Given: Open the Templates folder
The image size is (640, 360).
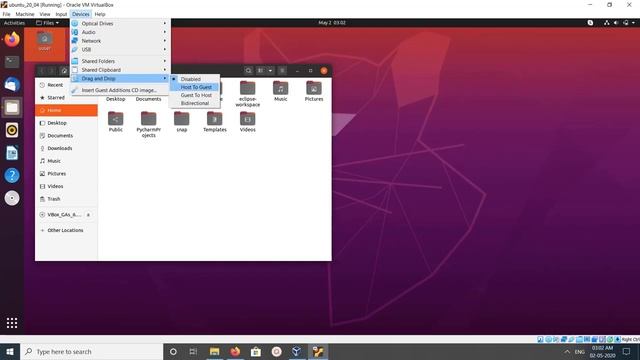Looking at the screenshot, I should pos(215,122).
